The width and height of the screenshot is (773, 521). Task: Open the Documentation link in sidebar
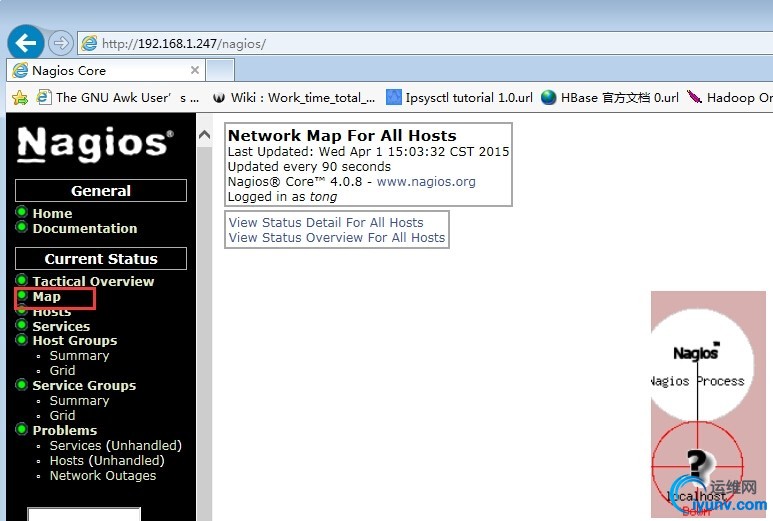pyautogui.click(x=85, y=228)
